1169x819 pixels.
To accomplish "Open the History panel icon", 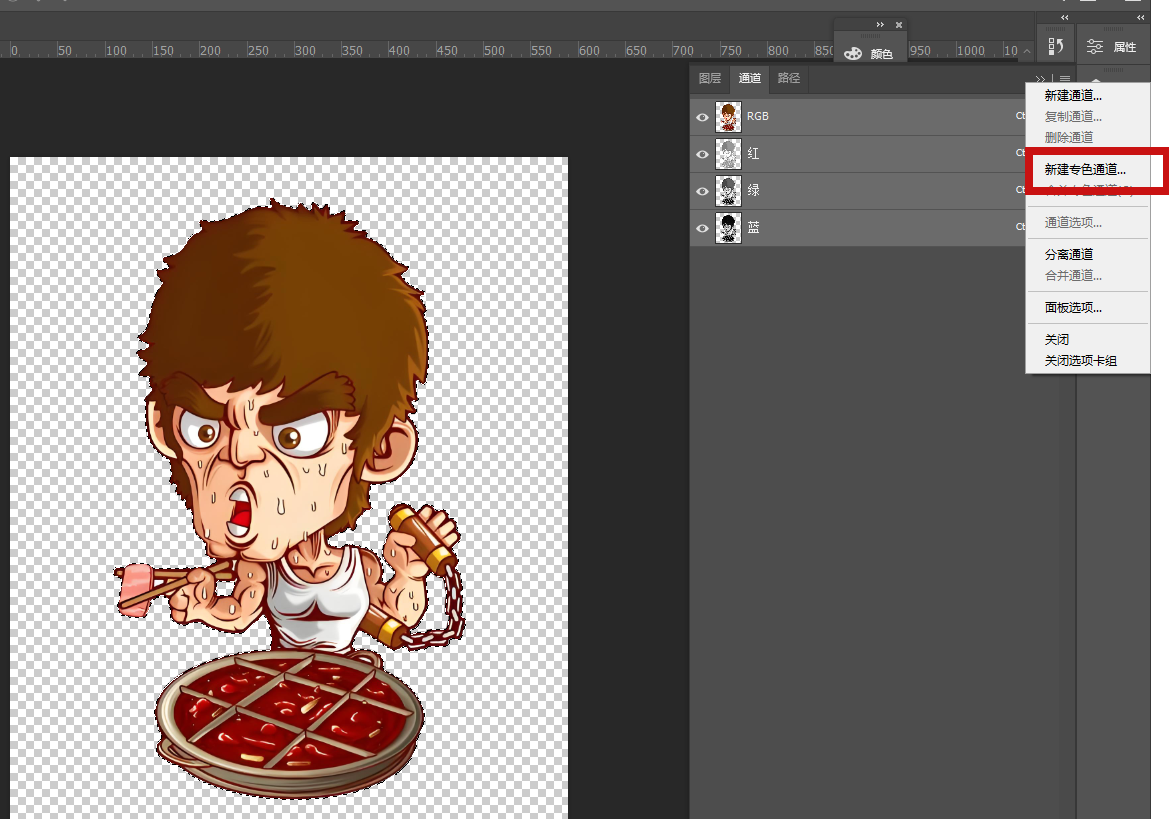I will click(x=1055, y=46).
